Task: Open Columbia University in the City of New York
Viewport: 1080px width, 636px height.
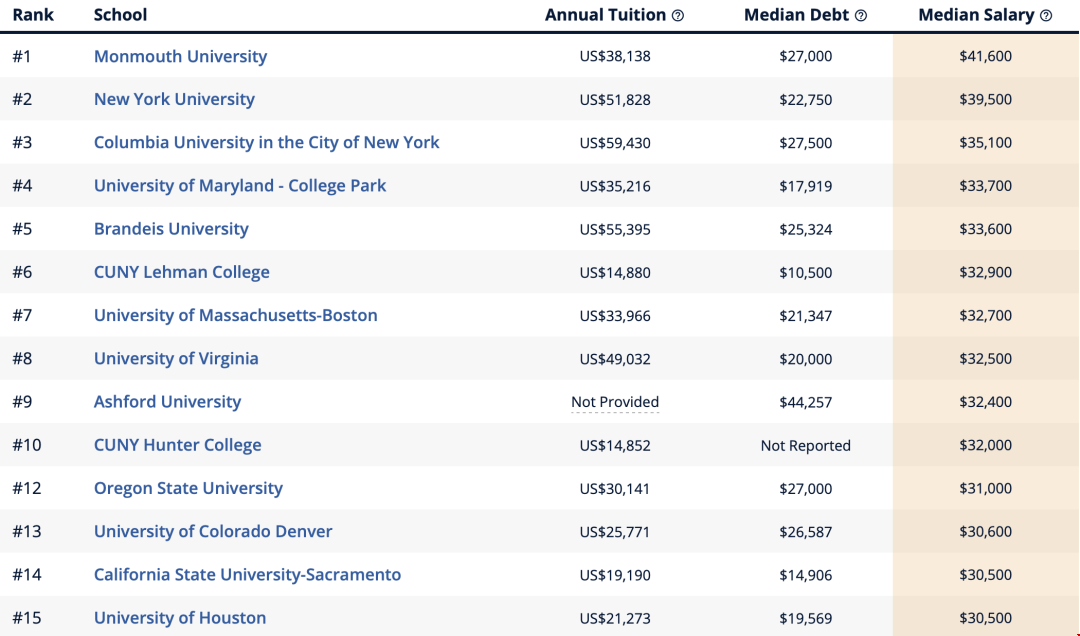Action: 267,143
